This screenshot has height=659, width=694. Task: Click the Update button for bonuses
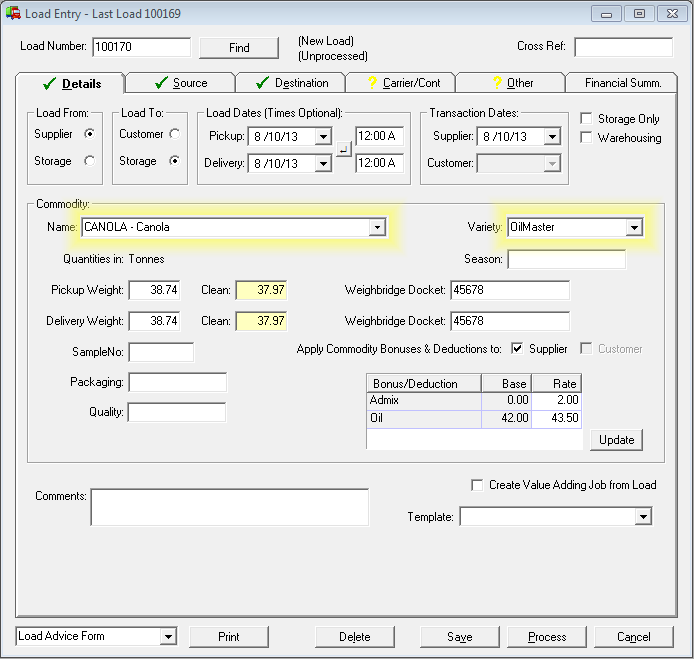click(x=616, y=440)
